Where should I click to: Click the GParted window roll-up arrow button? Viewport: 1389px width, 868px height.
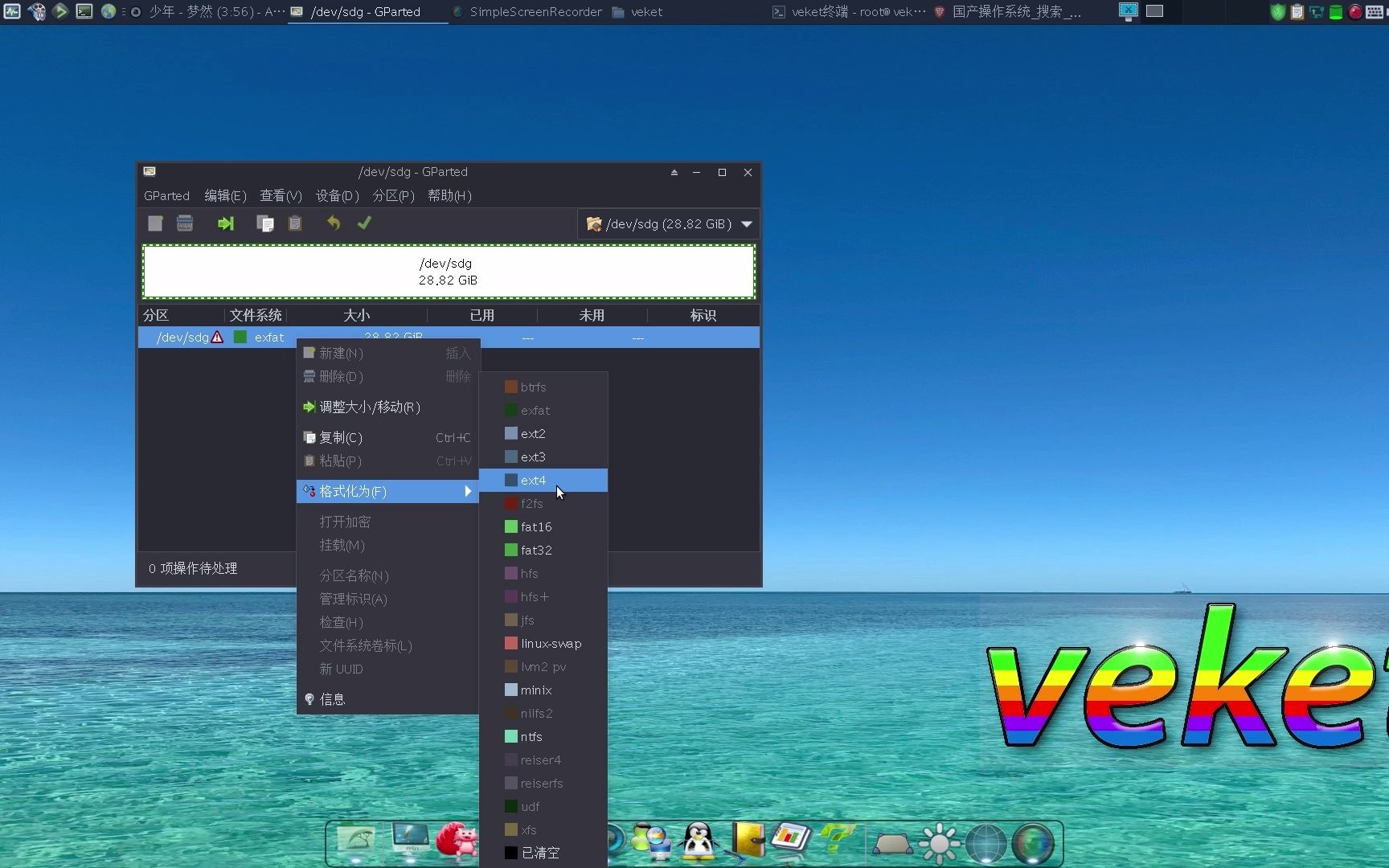click(x=674, y=172)
